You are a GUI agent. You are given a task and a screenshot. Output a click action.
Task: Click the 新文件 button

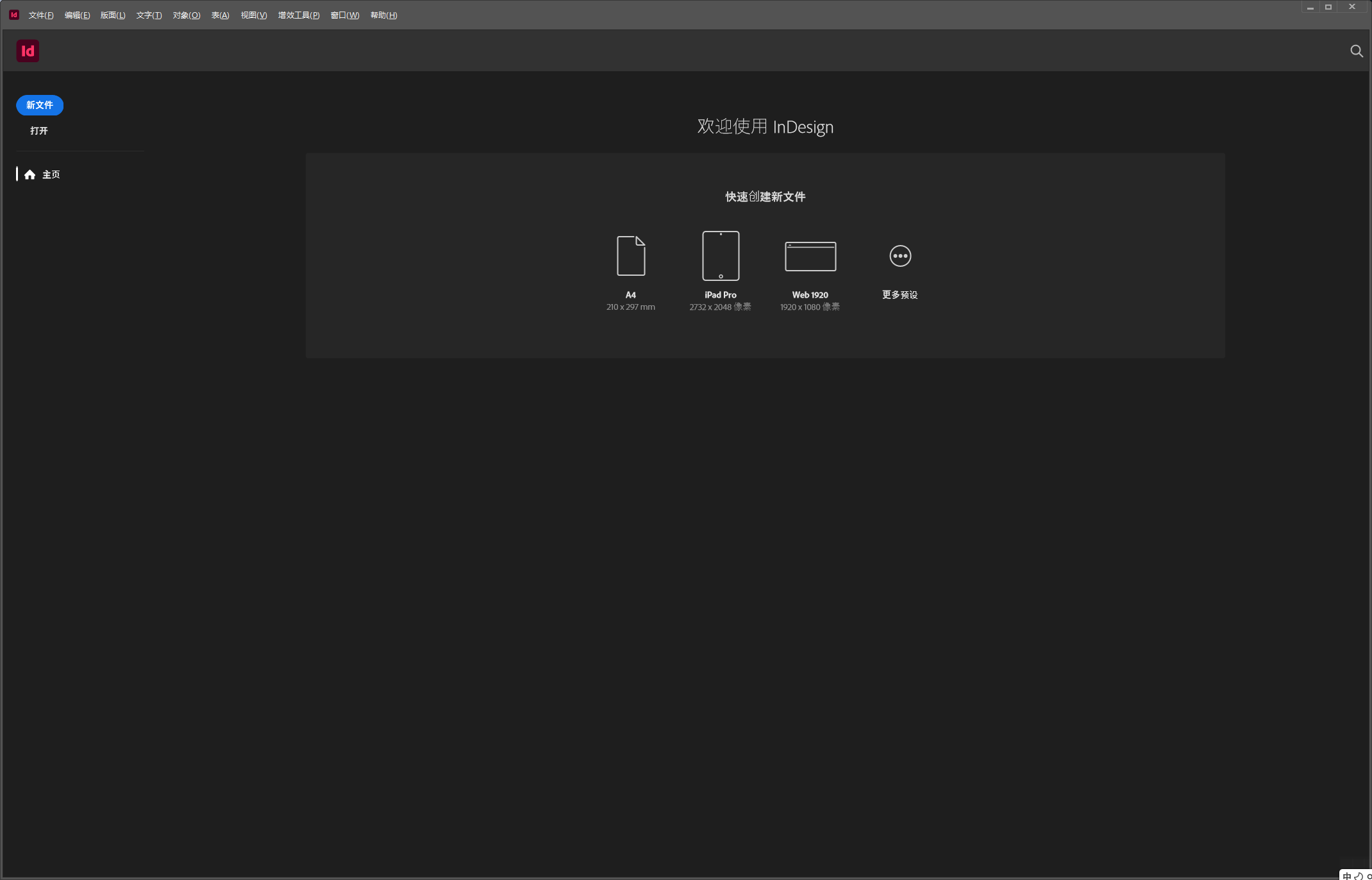tap(40, 105)
